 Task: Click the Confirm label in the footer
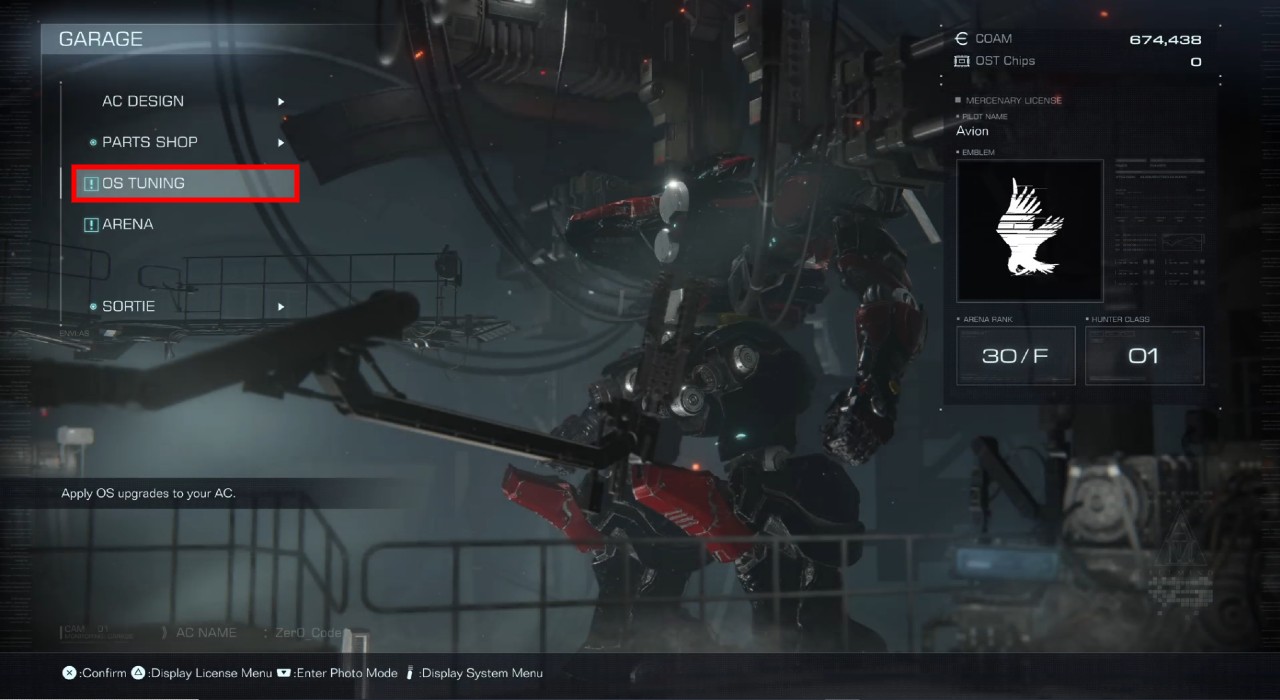pyautogui.click(x=104, y=673)
